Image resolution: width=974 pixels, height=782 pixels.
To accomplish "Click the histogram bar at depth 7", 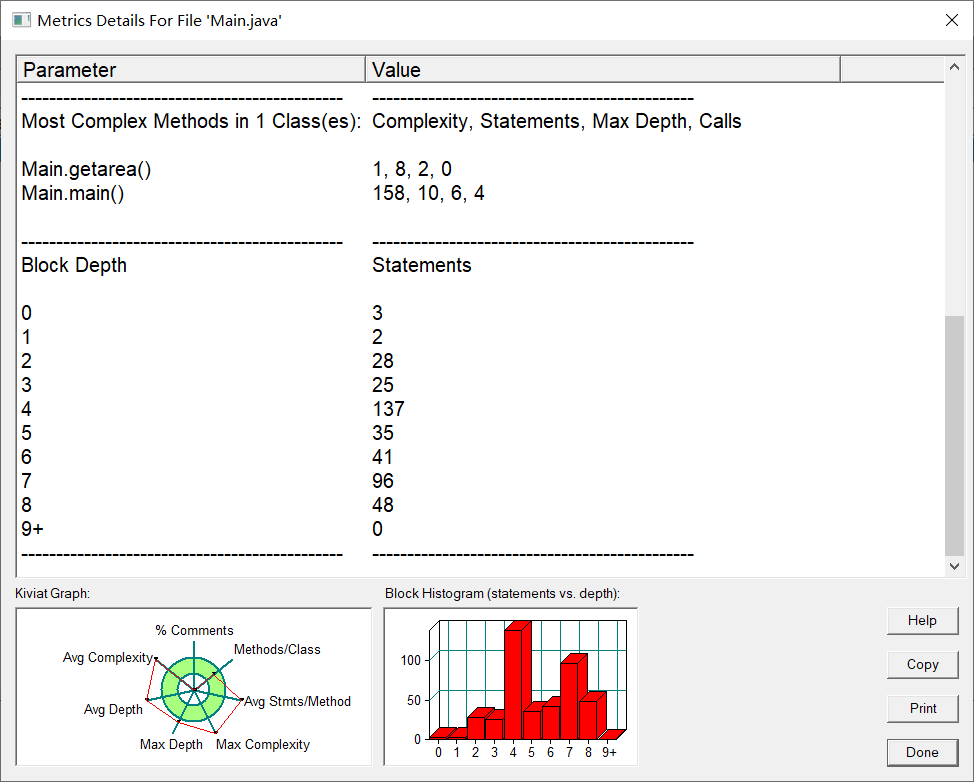I will (x=573, y=697).
